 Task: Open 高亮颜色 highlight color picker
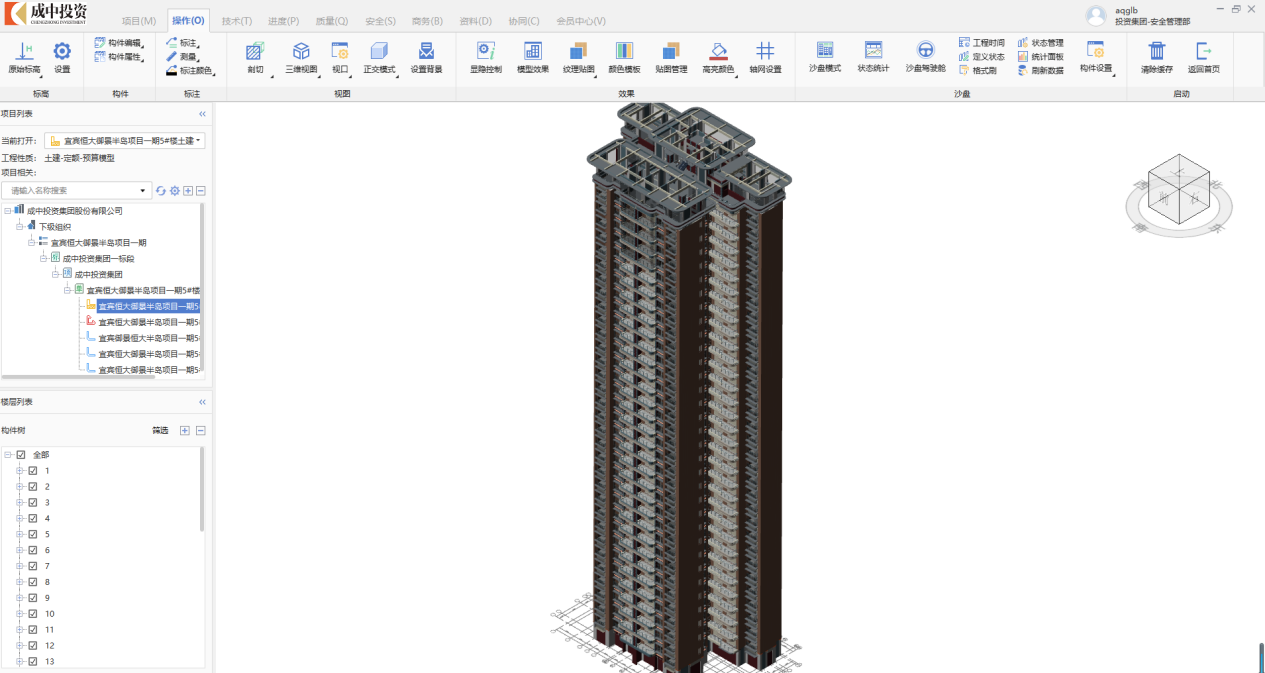pos(718,57)
